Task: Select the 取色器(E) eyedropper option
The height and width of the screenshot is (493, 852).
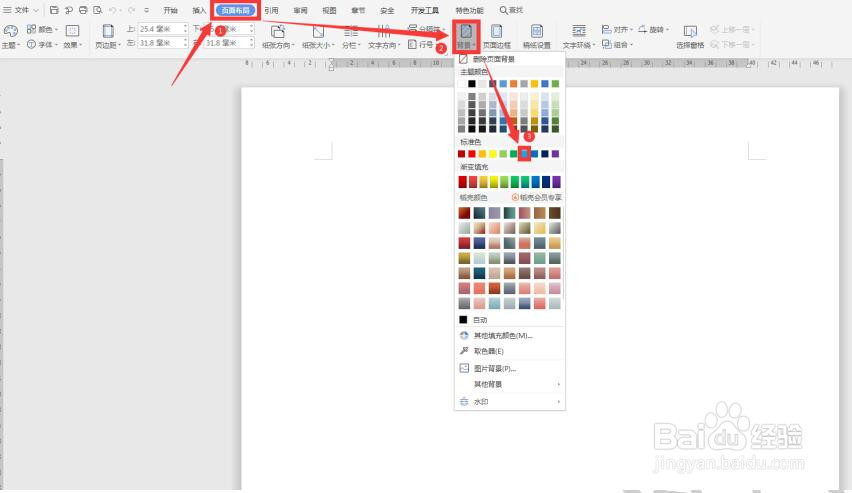Action: click(510, 351)
